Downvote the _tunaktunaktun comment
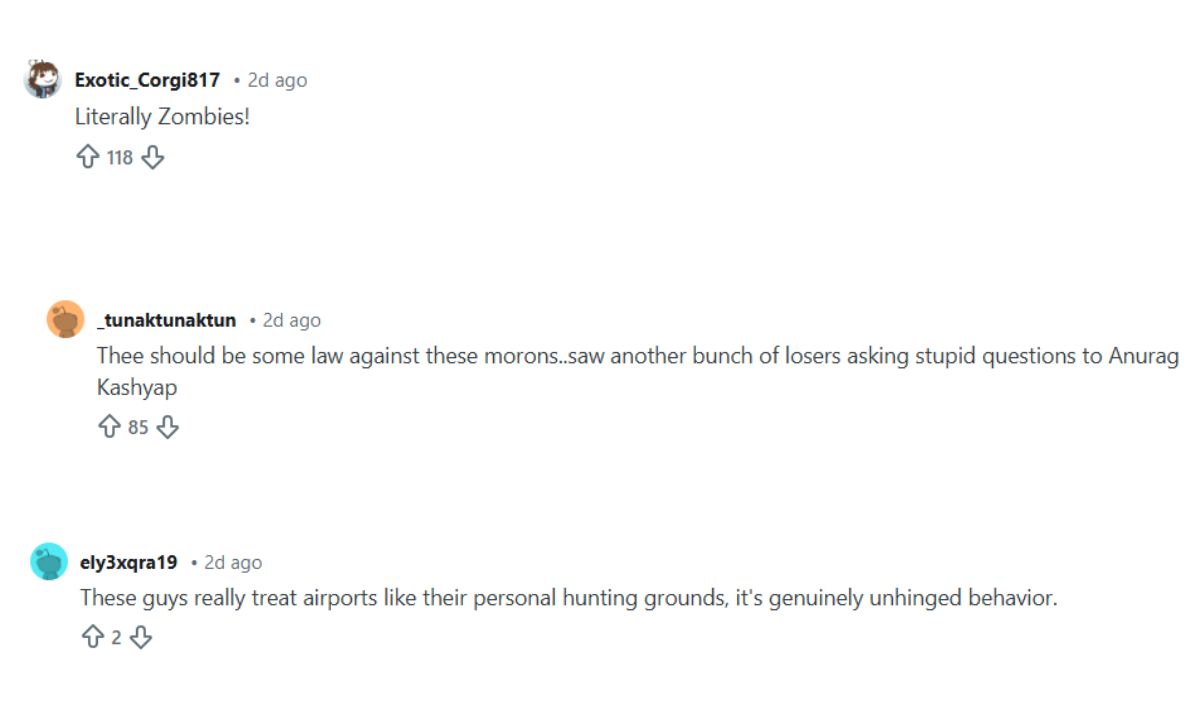Viewport: 1200px width, 720px height. click(168, 427)
